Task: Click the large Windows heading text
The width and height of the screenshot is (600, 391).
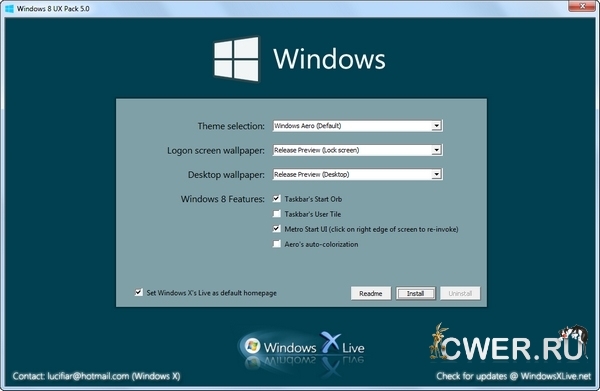Action: (329, 59)
